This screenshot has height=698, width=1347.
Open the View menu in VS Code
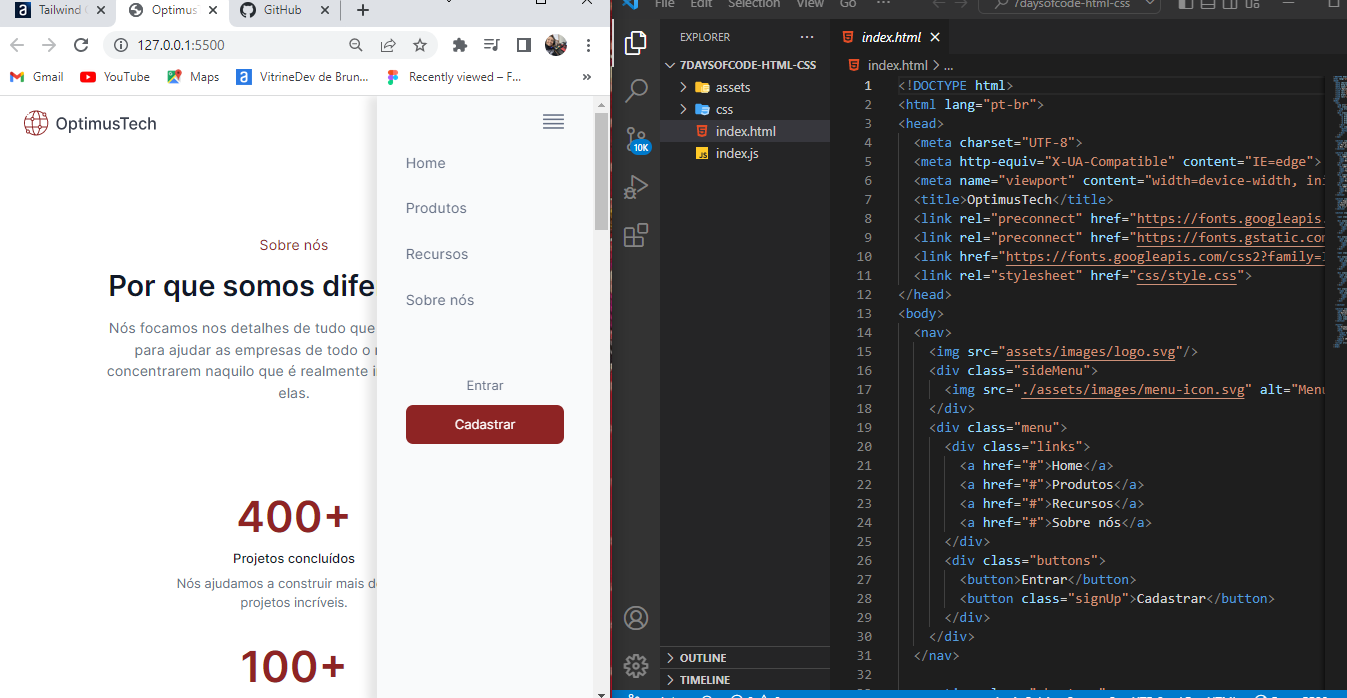point(810,4)
